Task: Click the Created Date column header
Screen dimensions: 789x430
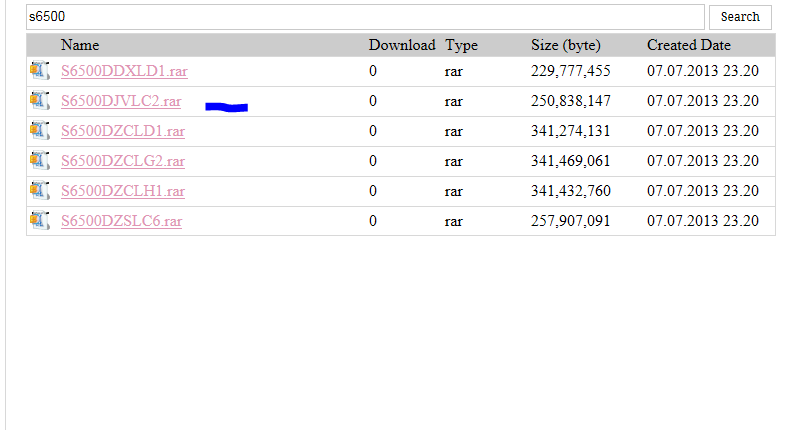Action: tap(689, 45)
